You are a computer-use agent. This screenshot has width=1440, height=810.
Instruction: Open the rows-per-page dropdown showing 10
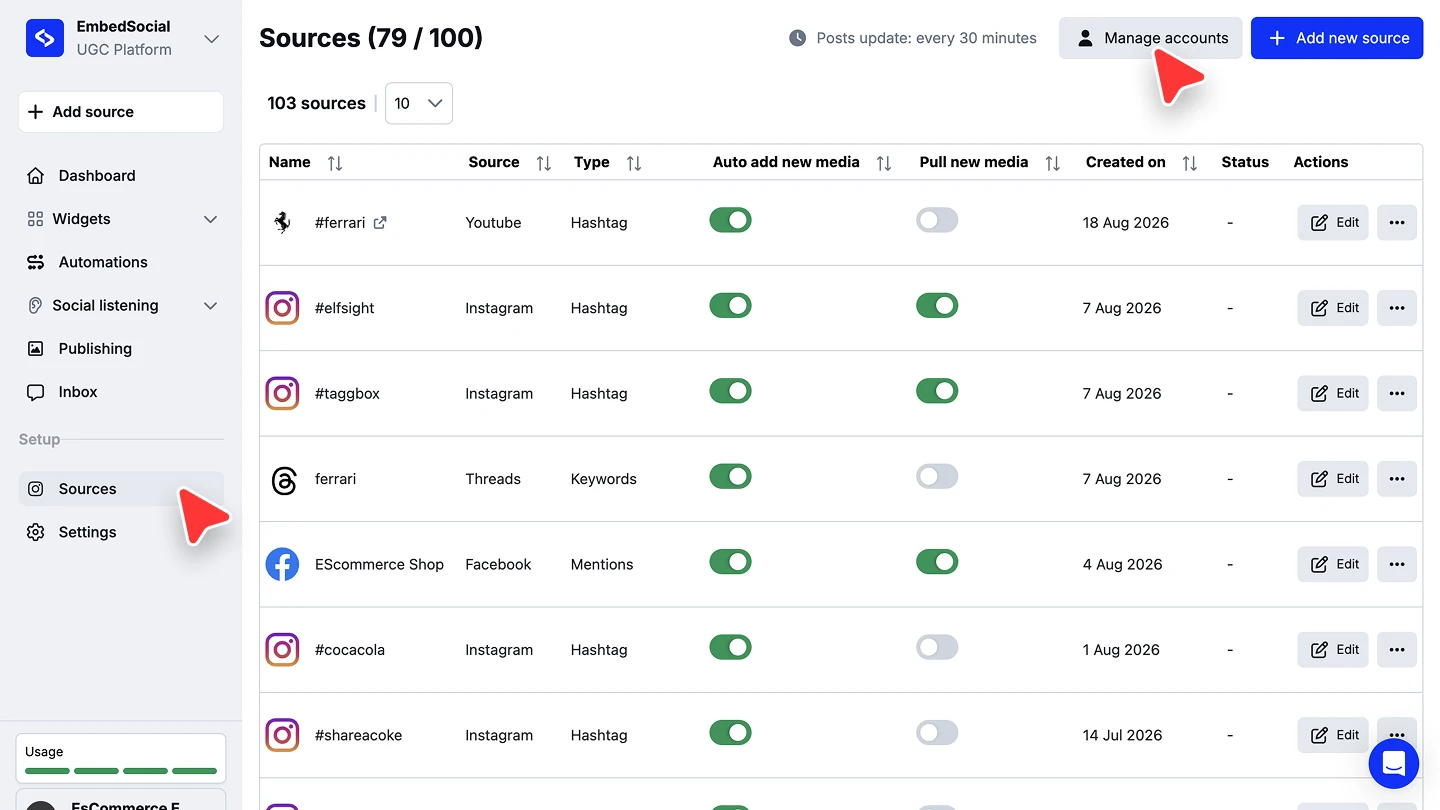[x=419, y=103]
